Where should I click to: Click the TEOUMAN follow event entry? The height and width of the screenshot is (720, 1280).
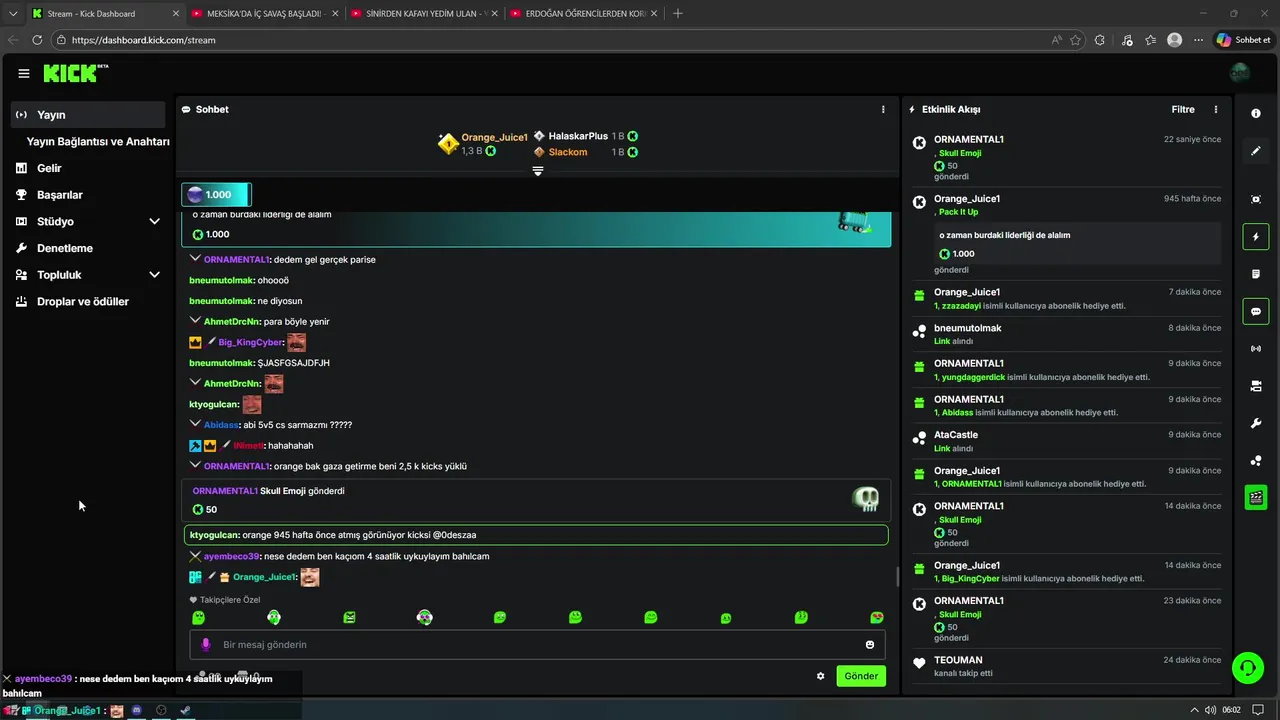pos(1066,666)
